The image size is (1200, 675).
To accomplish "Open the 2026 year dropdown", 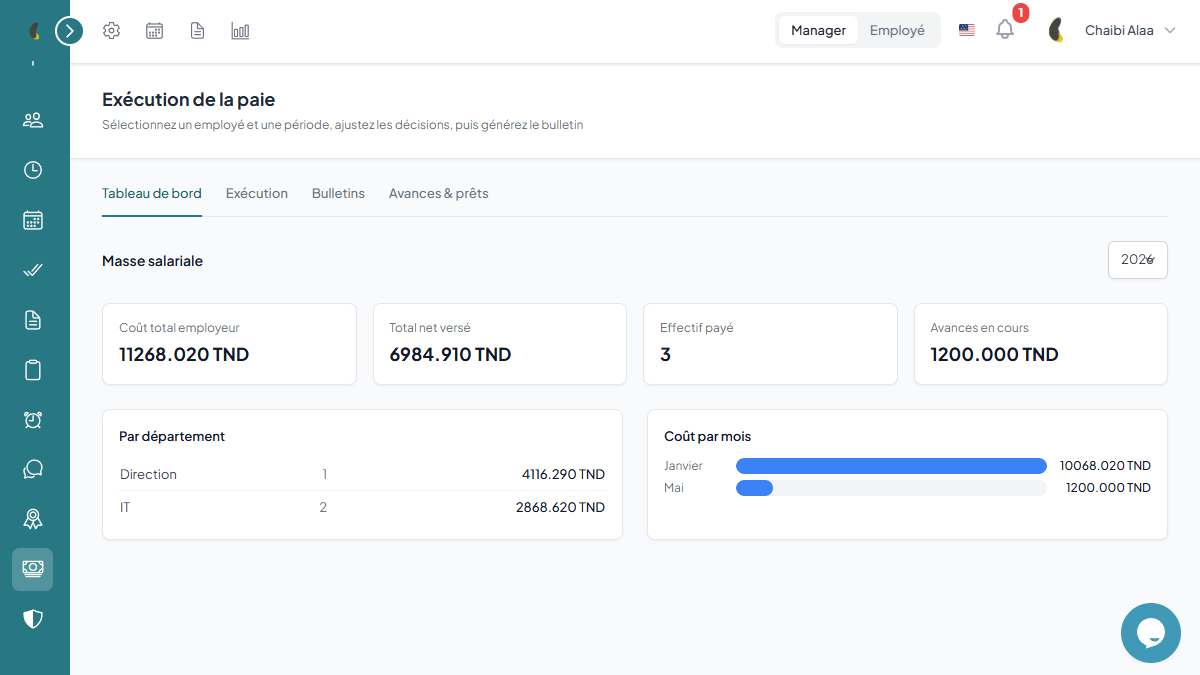I will 1138,260.
